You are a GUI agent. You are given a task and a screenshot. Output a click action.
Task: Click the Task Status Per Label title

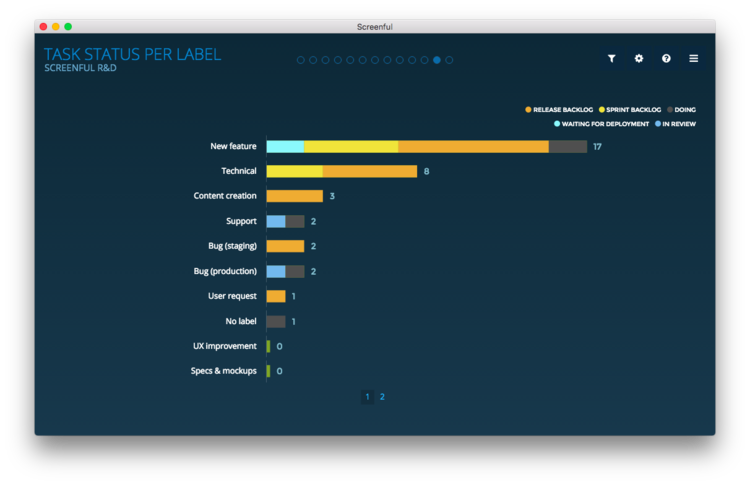pyautogui.click(x=132, y=54)
